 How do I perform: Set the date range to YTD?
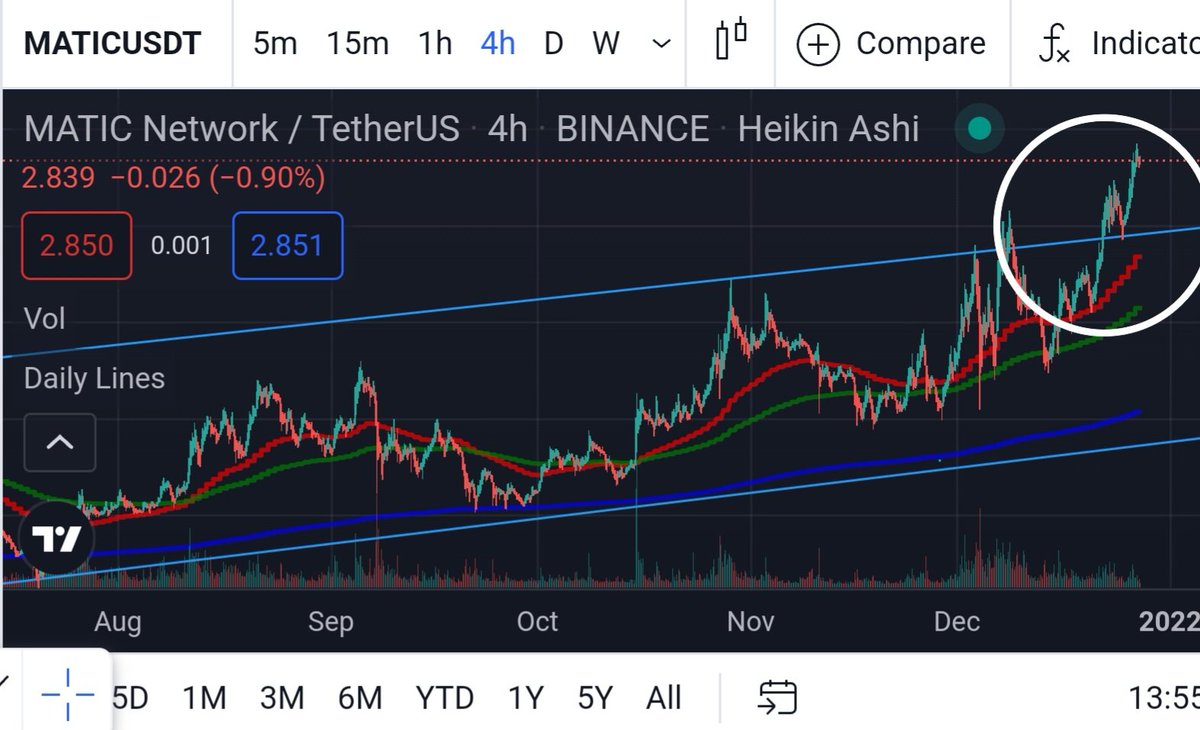pos(445,697)
